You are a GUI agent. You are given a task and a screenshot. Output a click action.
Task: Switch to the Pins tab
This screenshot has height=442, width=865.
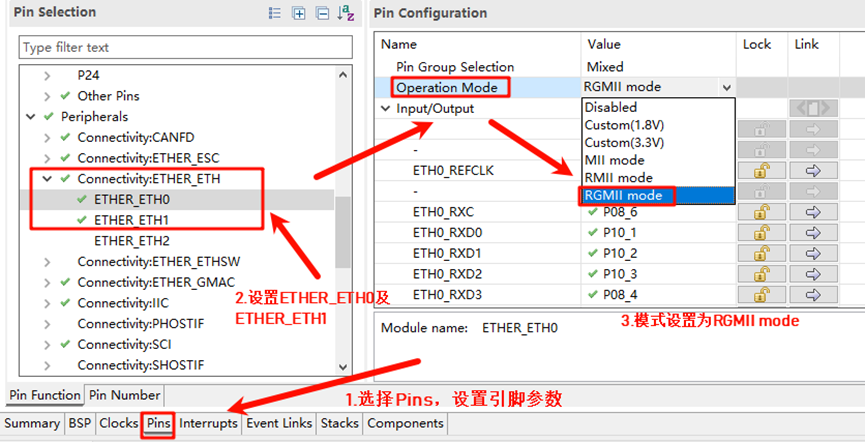tap(158, 423)
